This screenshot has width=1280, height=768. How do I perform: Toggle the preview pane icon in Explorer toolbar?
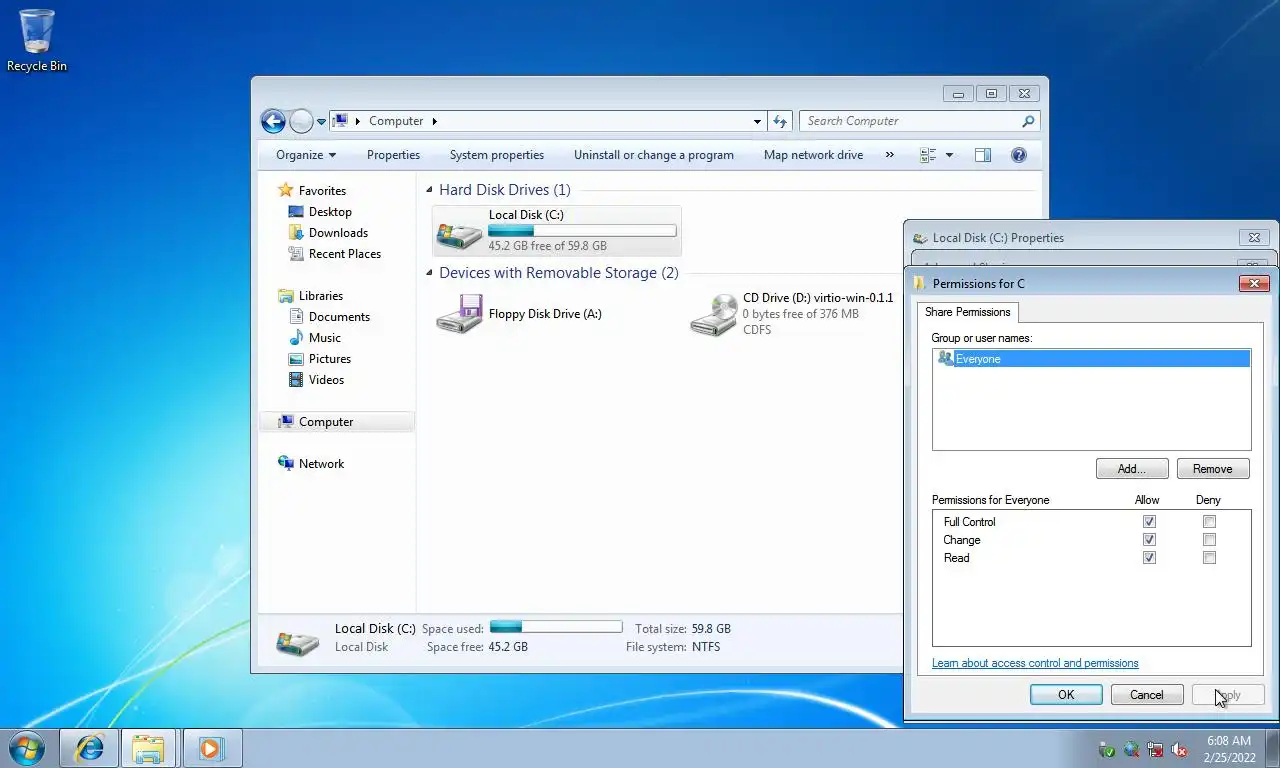(983, 155)
